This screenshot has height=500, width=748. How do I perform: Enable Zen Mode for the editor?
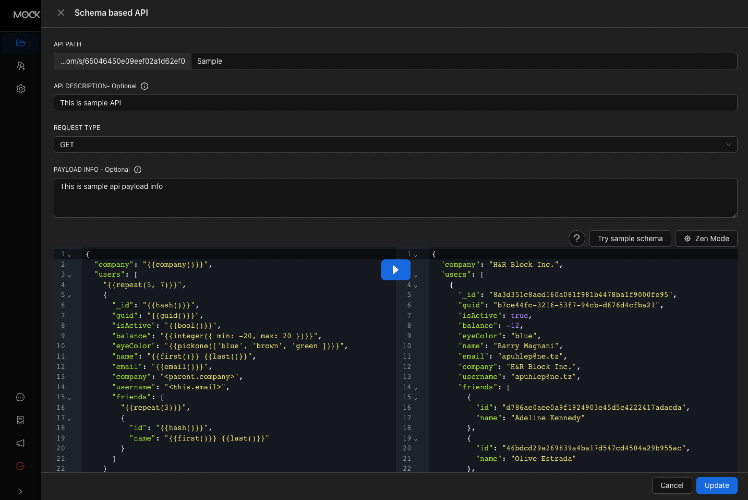(707, 238)
